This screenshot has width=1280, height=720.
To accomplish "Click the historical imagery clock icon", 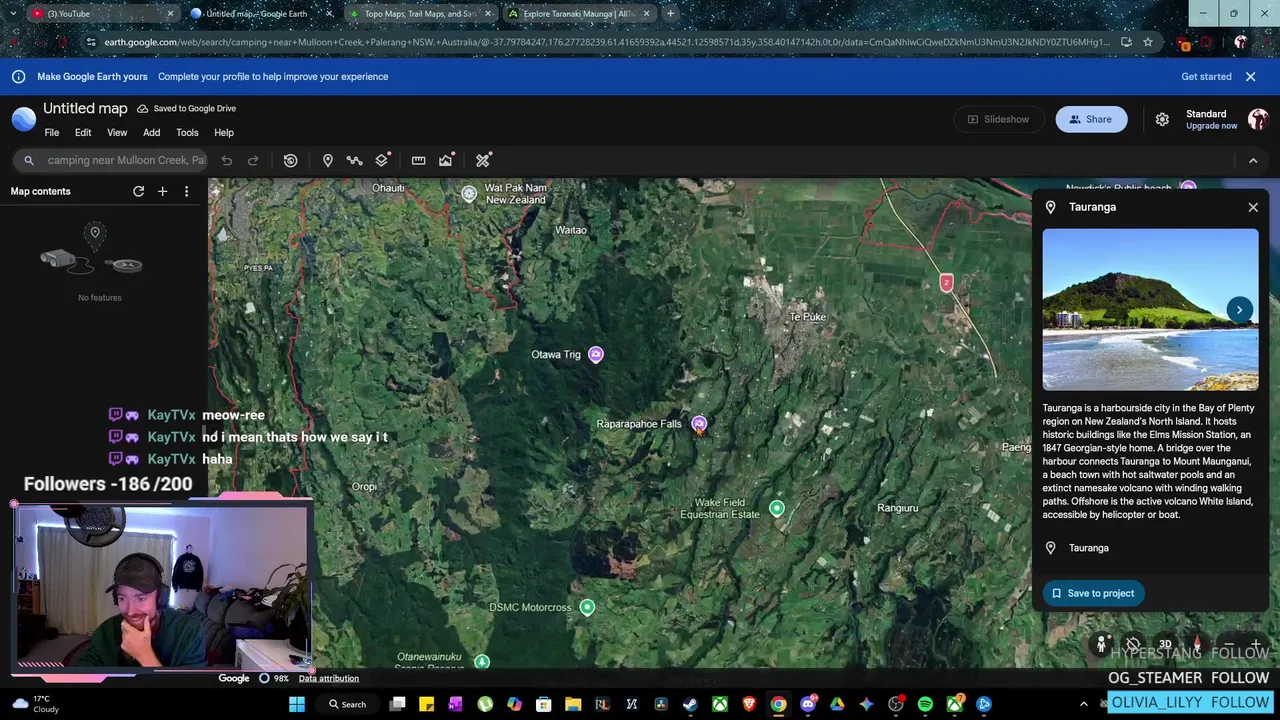I will coord(290,160).
